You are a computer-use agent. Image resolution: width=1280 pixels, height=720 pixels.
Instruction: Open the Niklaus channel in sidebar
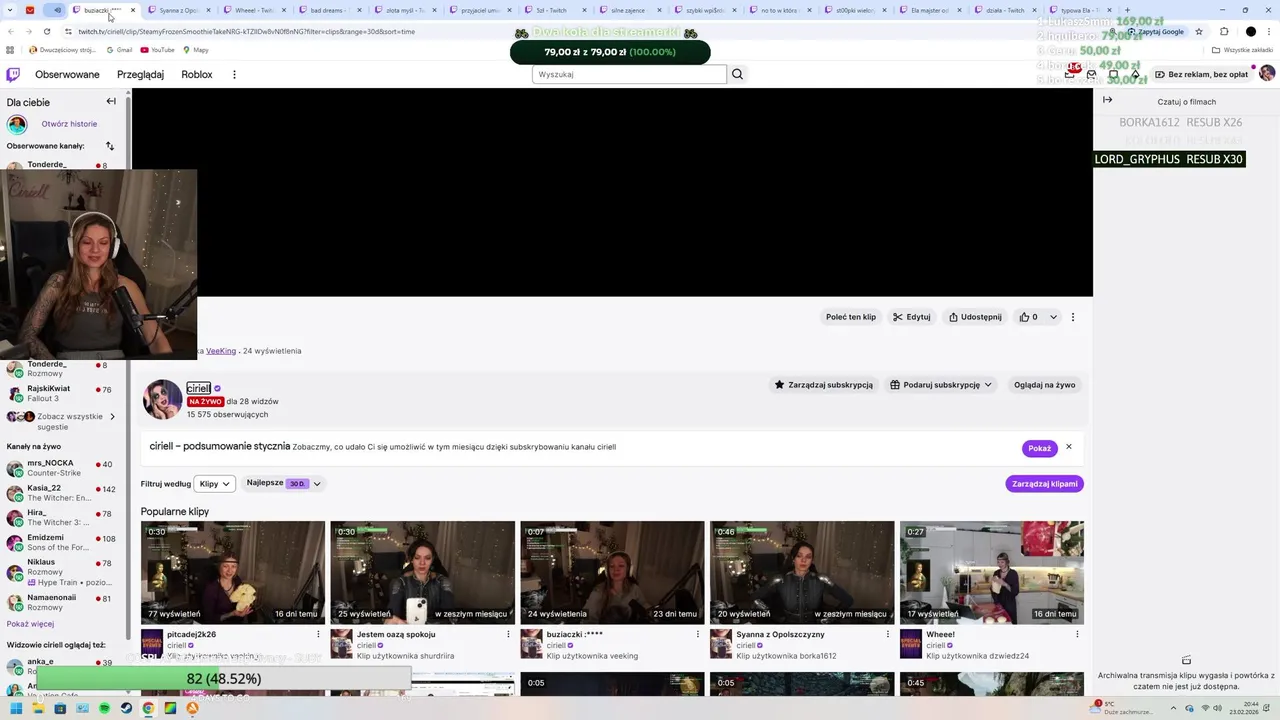62,571
